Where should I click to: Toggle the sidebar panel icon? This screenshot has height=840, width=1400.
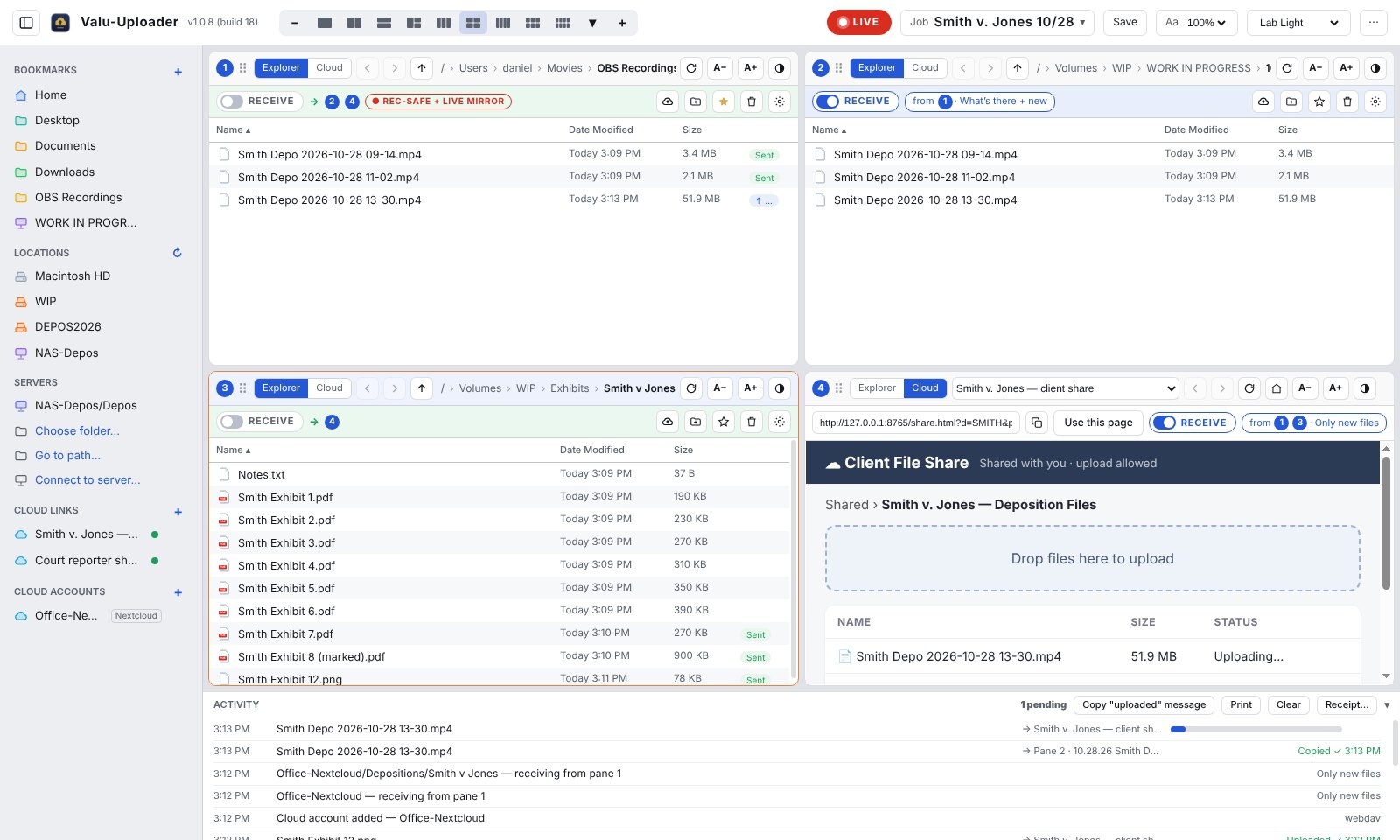coord(26,23)
